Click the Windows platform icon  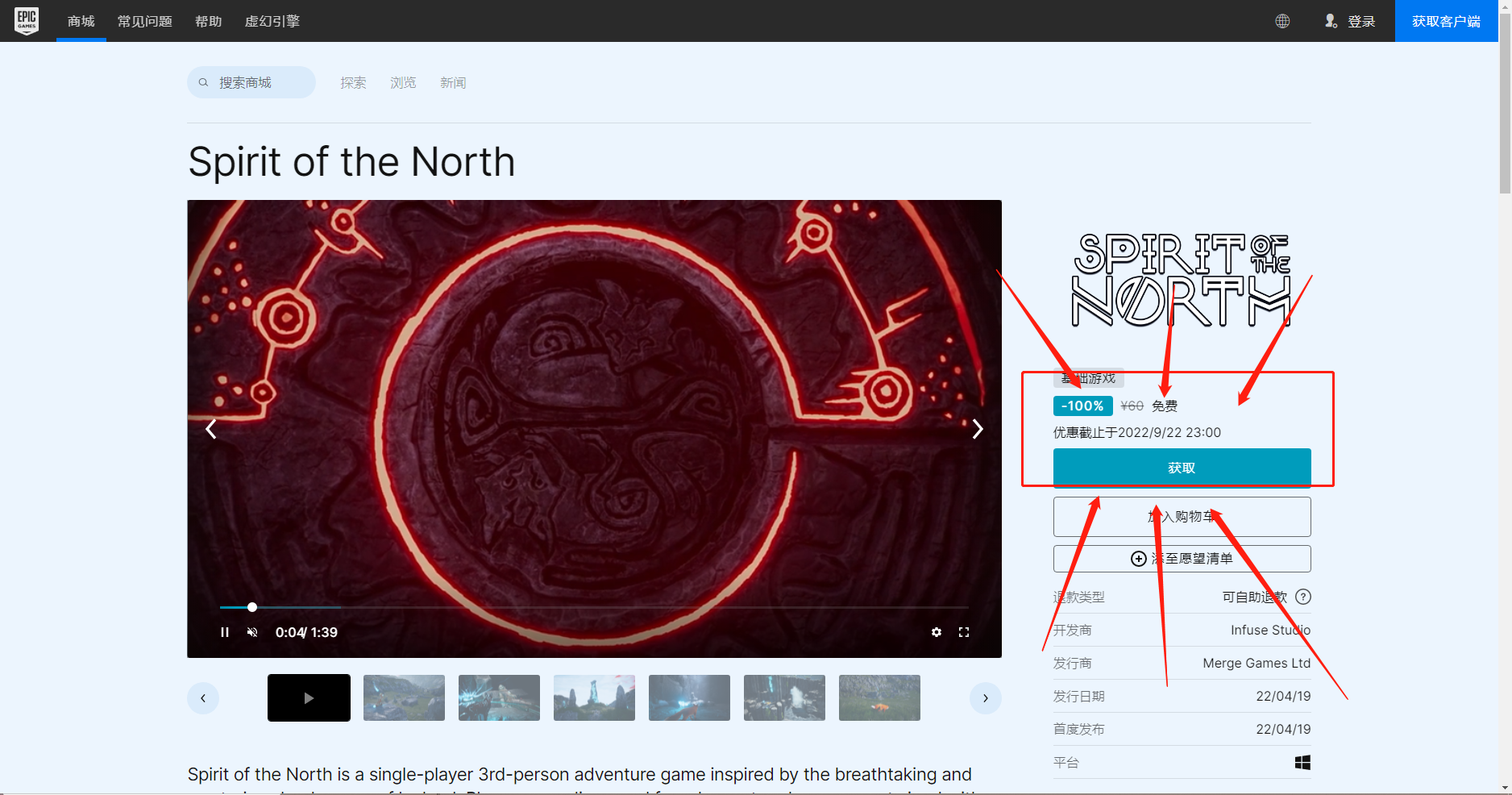click(x=1302, y=762)
